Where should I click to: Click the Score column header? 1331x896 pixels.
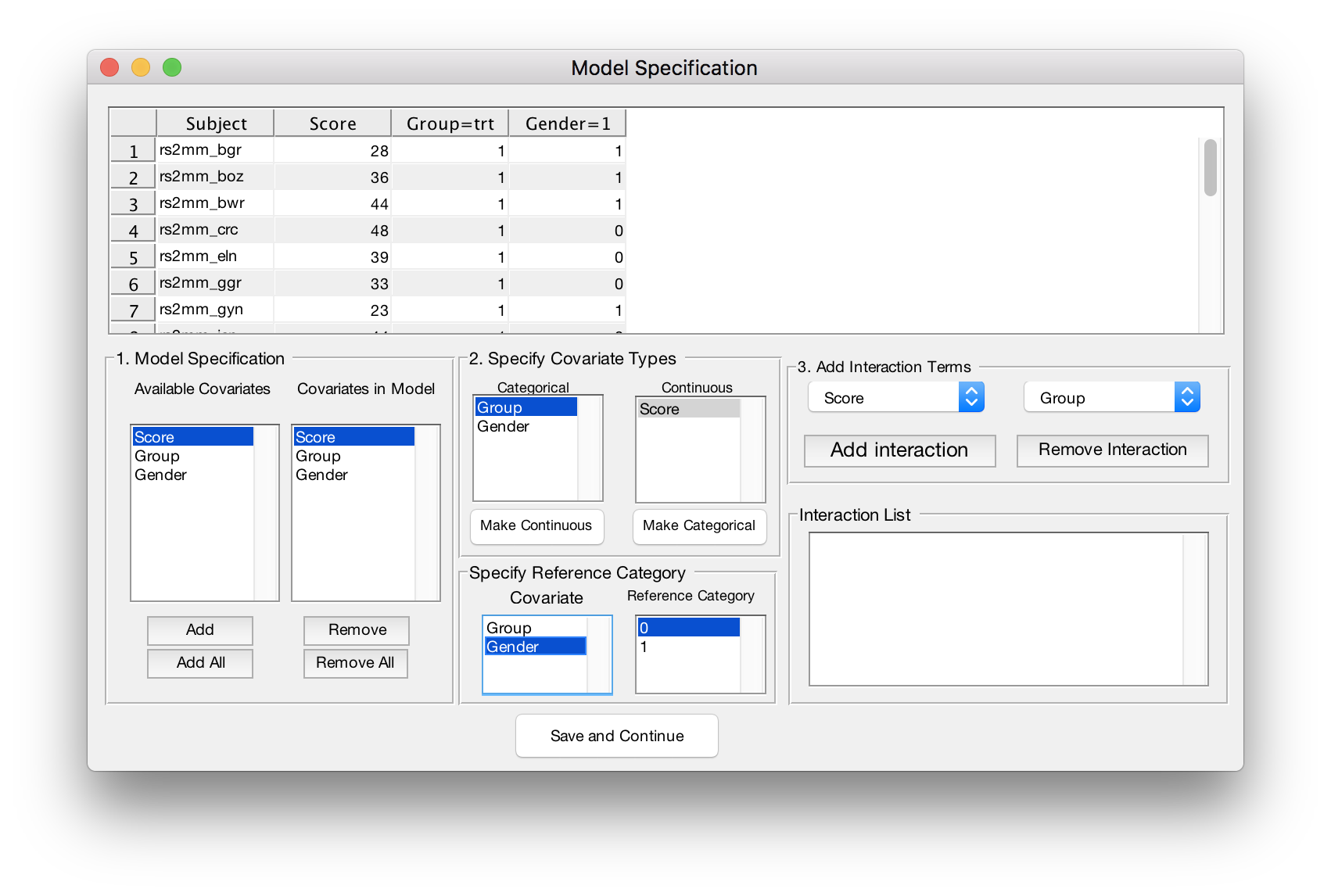(x=332, y=124)
